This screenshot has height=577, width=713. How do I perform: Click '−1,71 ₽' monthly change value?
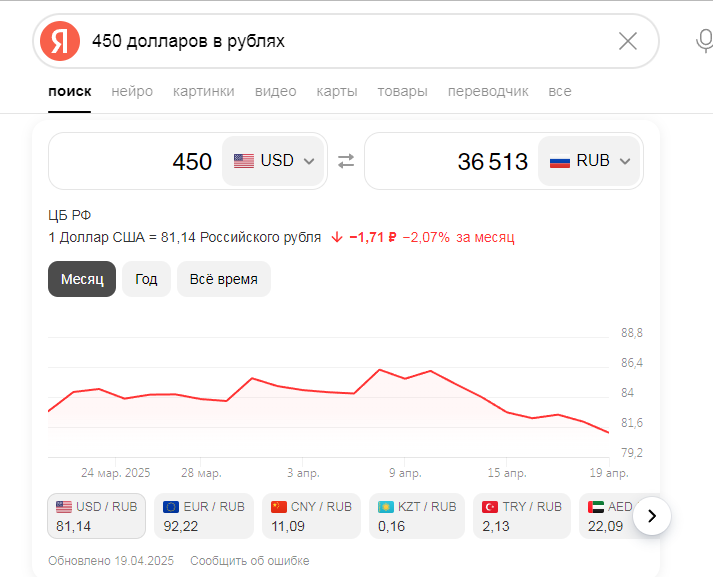(372, 237)
